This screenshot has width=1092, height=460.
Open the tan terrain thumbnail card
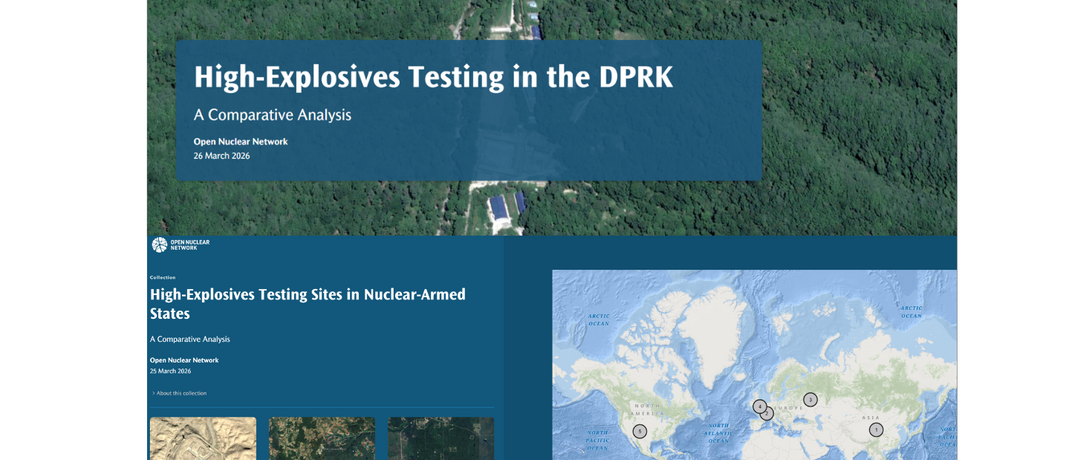(203, 439)
